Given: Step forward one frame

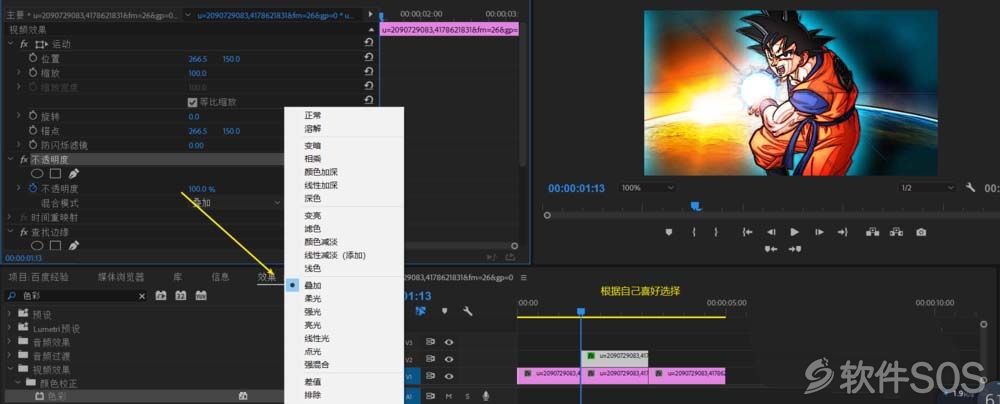Looking at the screenshot, I should click(x=819, y=232).
